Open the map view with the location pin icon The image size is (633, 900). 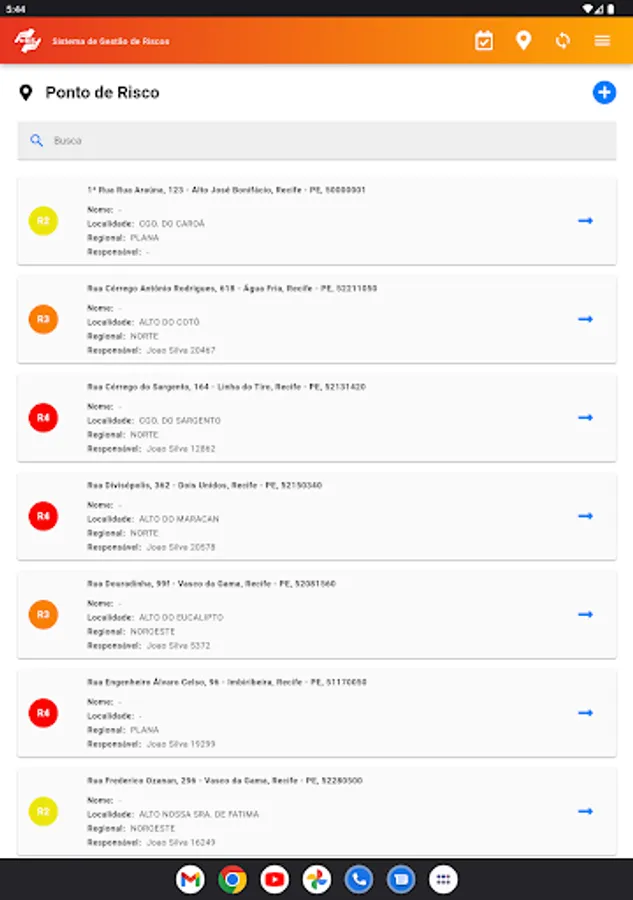pyautogui.click(x=523, y=41)
